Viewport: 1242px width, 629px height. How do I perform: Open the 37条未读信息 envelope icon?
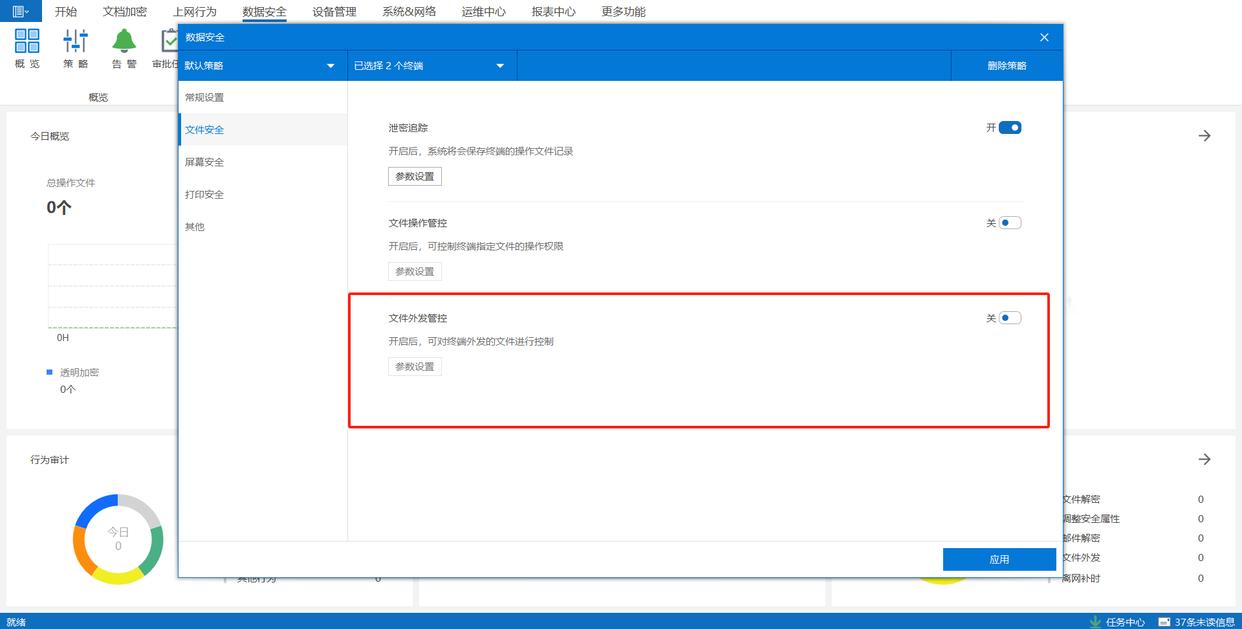[1164, 622]
